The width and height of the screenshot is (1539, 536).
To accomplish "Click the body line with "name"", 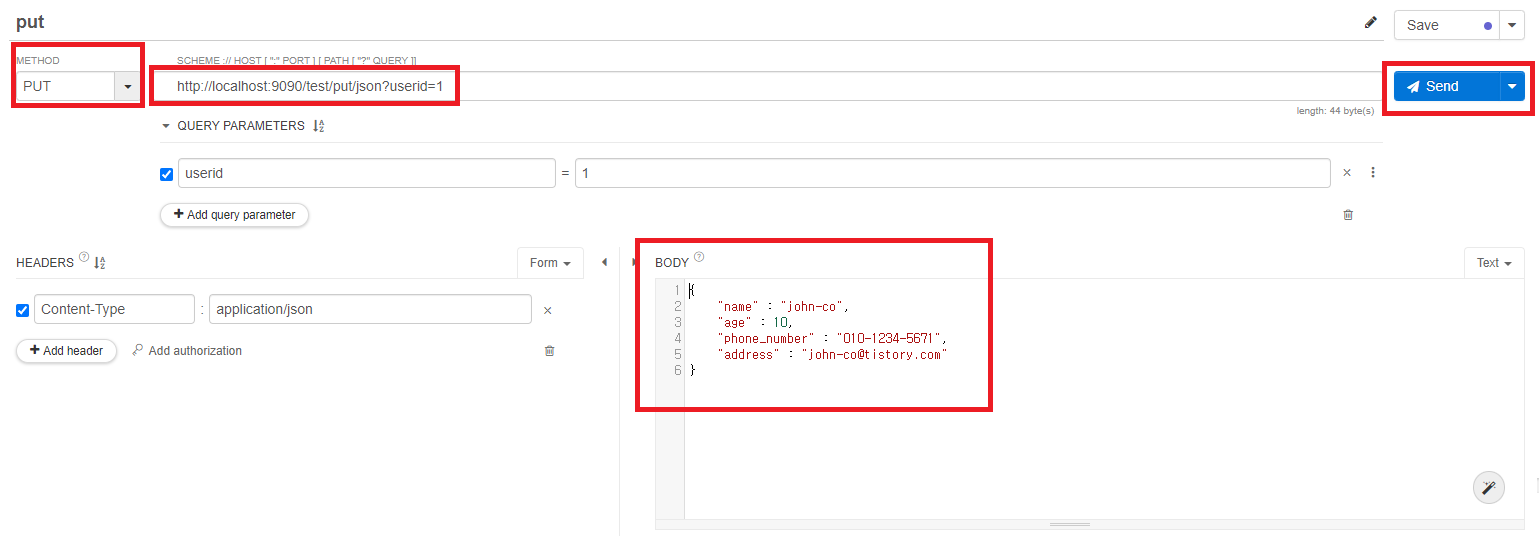I will pyautogui.click(x=783, y=306).
